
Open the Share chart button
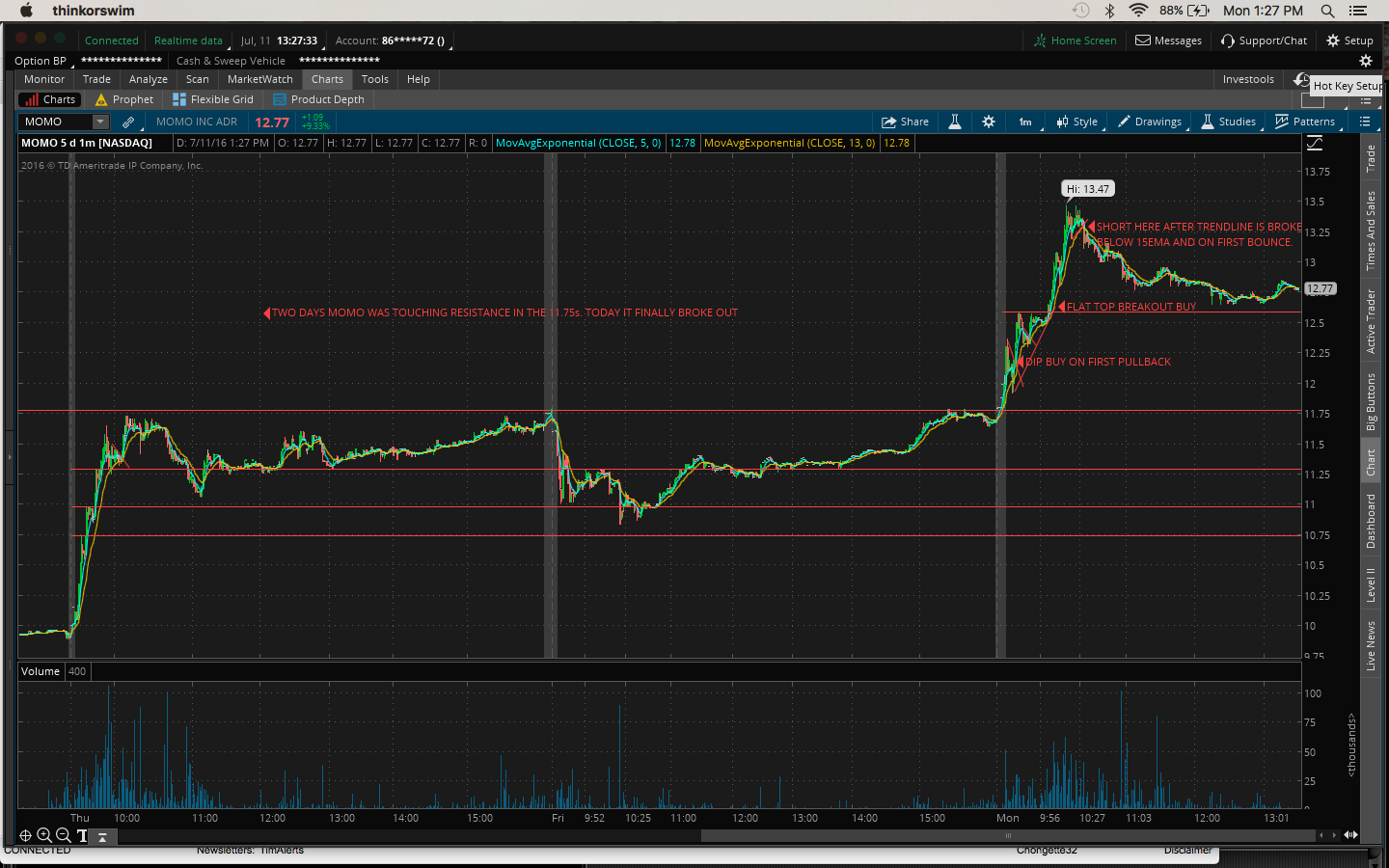[x=905, y=122]
